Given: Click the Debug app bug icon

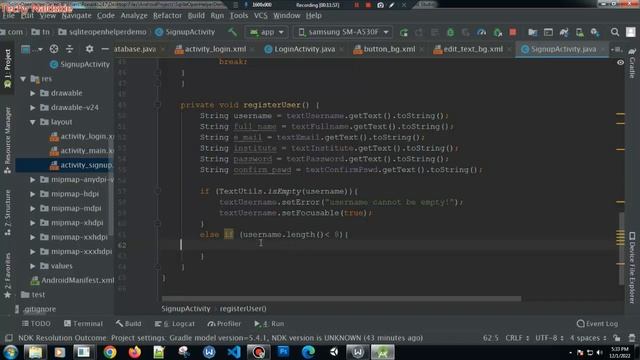Looking at the screenshot, I should tap(450, 32).
